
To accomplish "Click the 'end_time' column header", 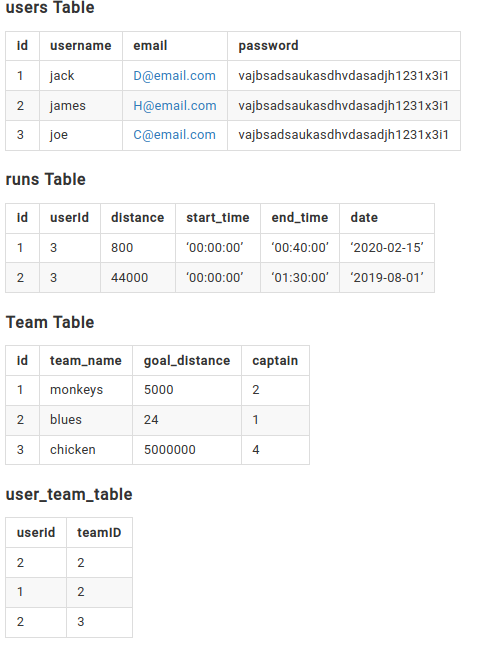I will [x=300, y=218].
